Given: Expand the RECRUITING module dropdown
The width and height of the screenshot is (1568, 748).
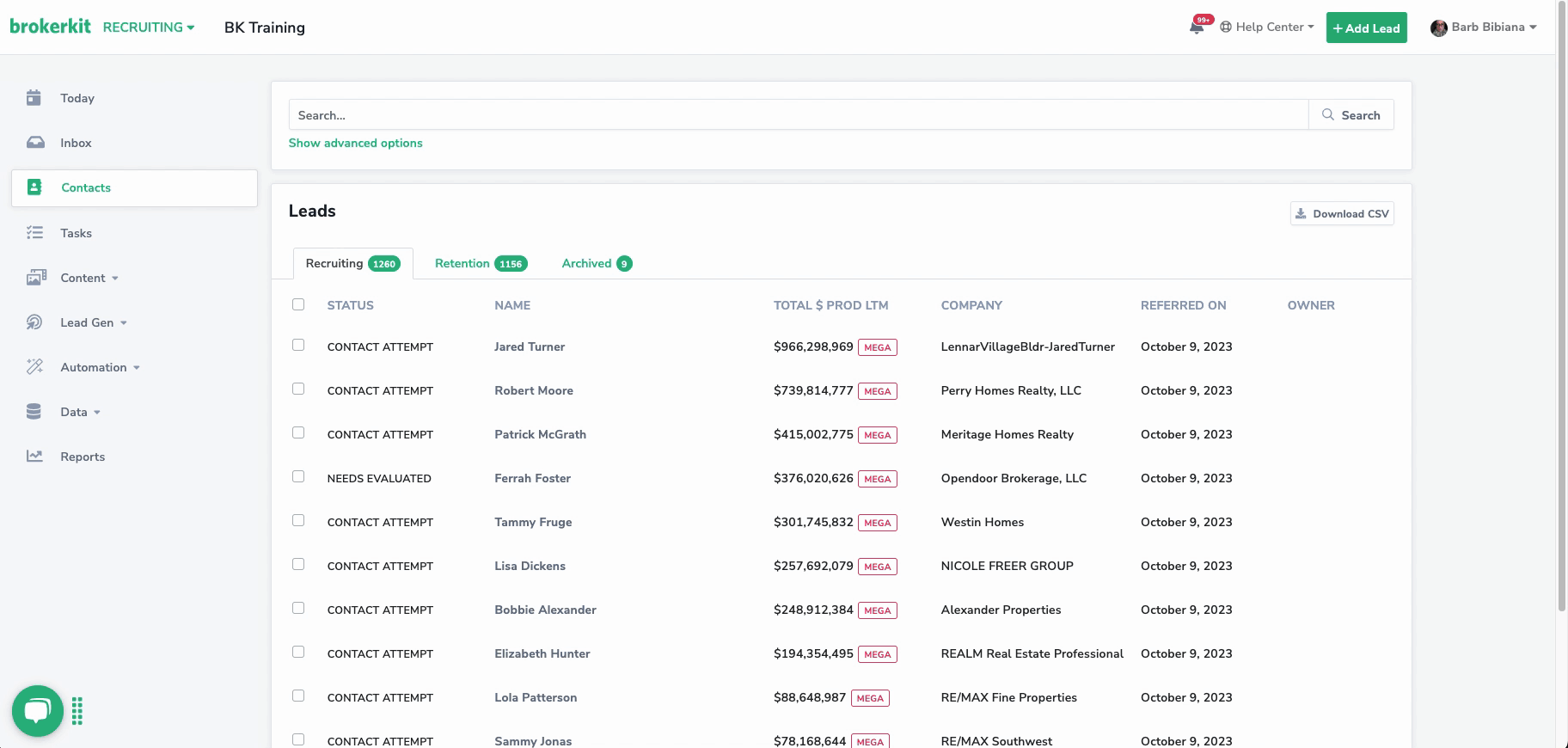Looking at the screenshot, I should pos(148,28).
